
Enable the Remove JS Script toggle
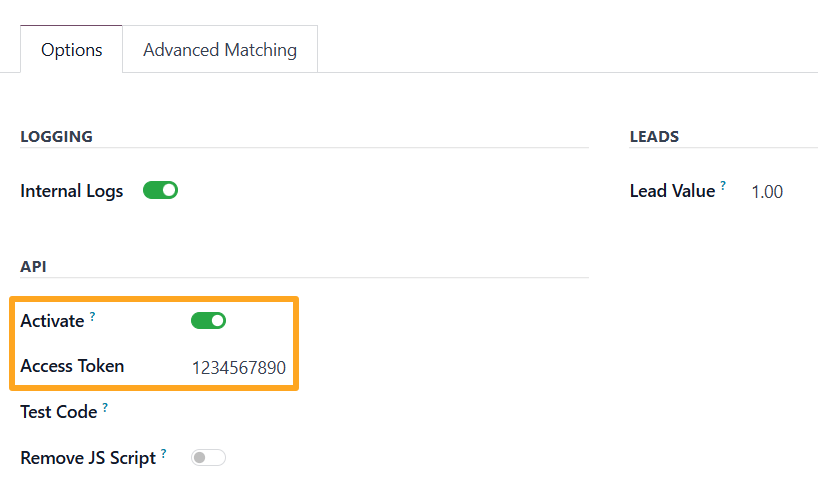(x=208, y=458)
